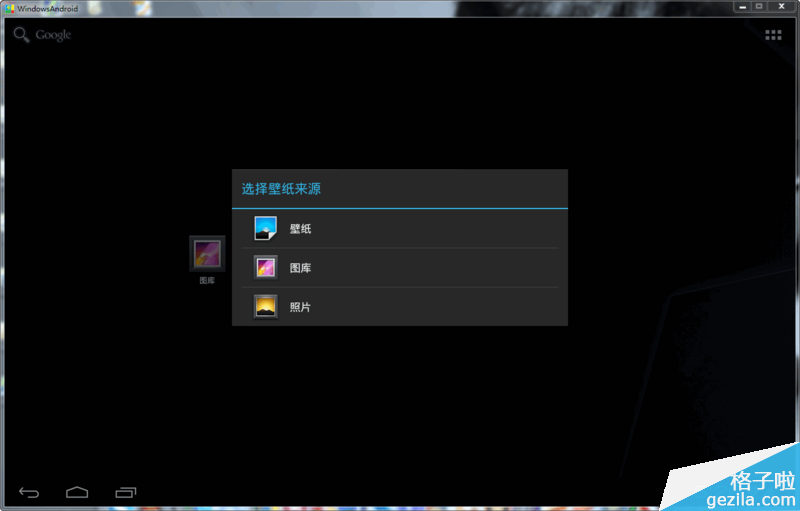Image resolution: width=800 pixels, height=511 pixels.
Task: Choose 图库 label in source list
Action: click(x=301, y=268)
